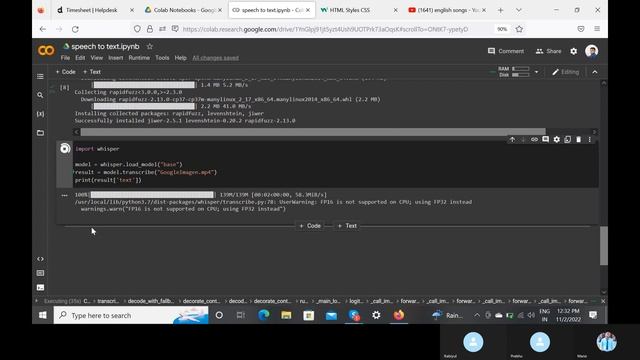Open cell output options ellipsis
Screen dimensions: 640x360
click(x=64, y=196)
